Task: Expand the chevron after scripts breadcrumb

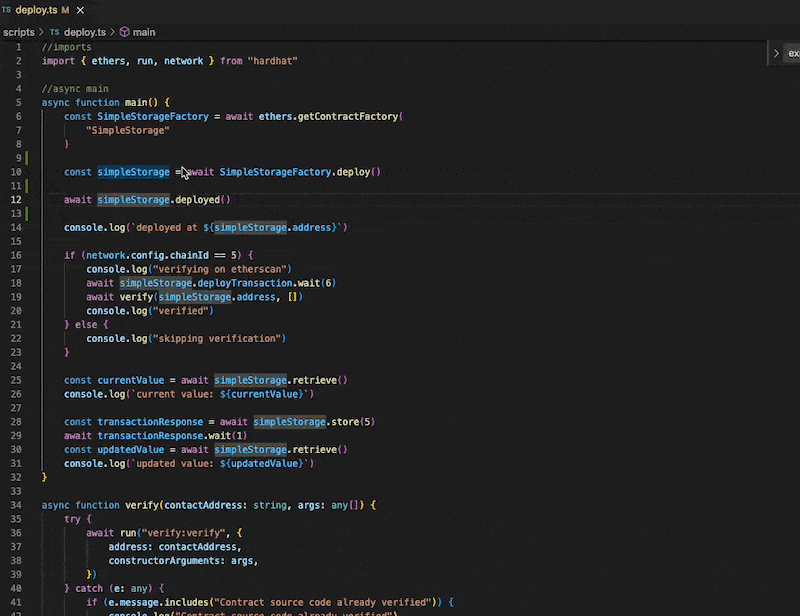Action: point(42,32)
